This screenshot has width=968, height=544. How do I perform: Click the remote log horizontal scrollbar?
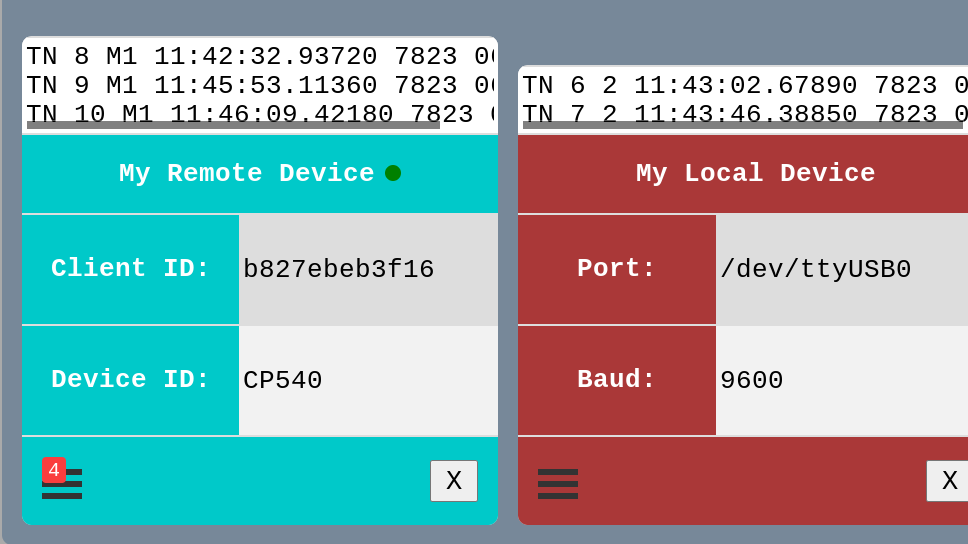(x=233, y=125)
